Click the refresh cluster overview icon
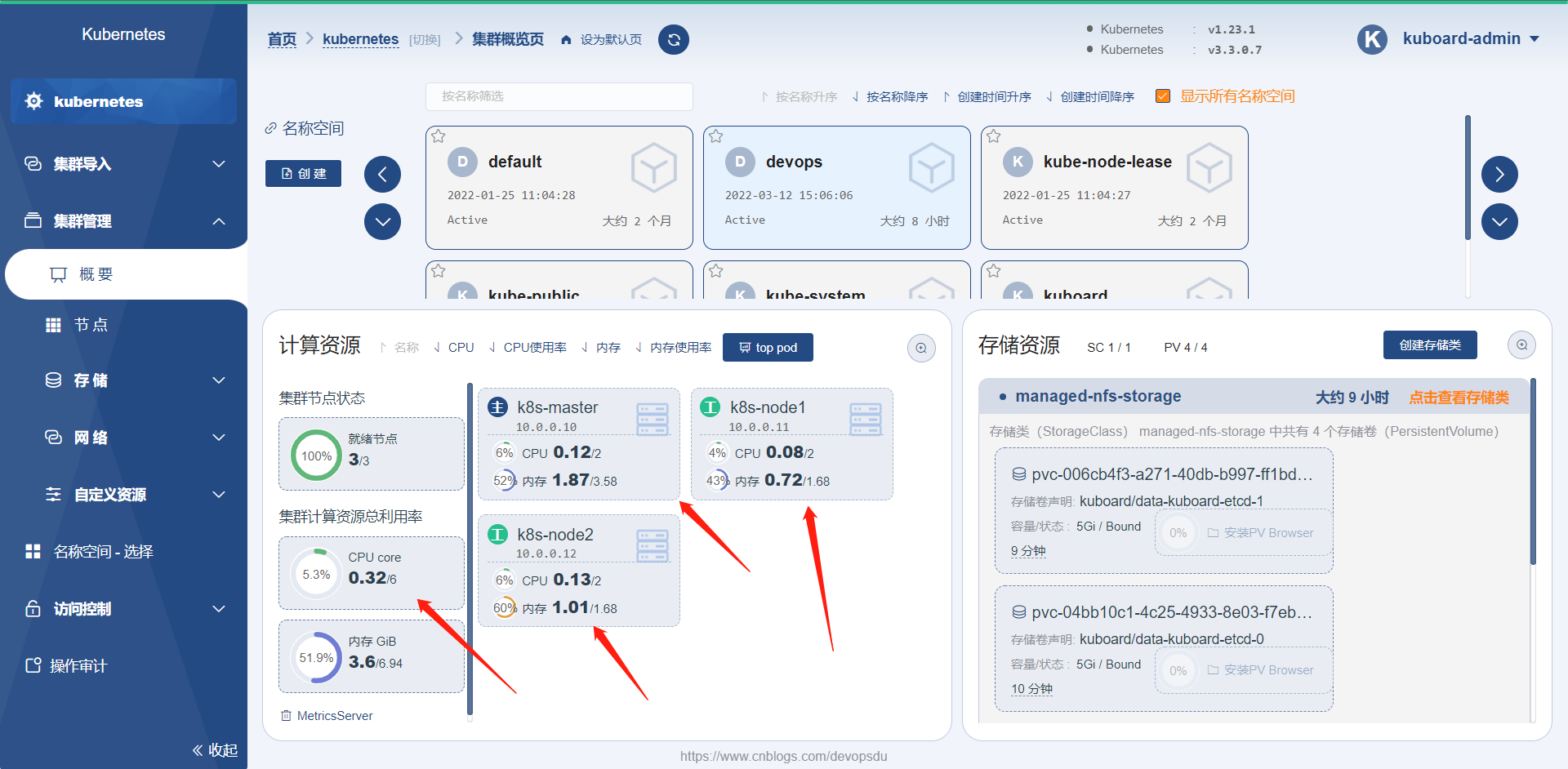Viewport: 1568px width, 769px height. pos(674,39)
